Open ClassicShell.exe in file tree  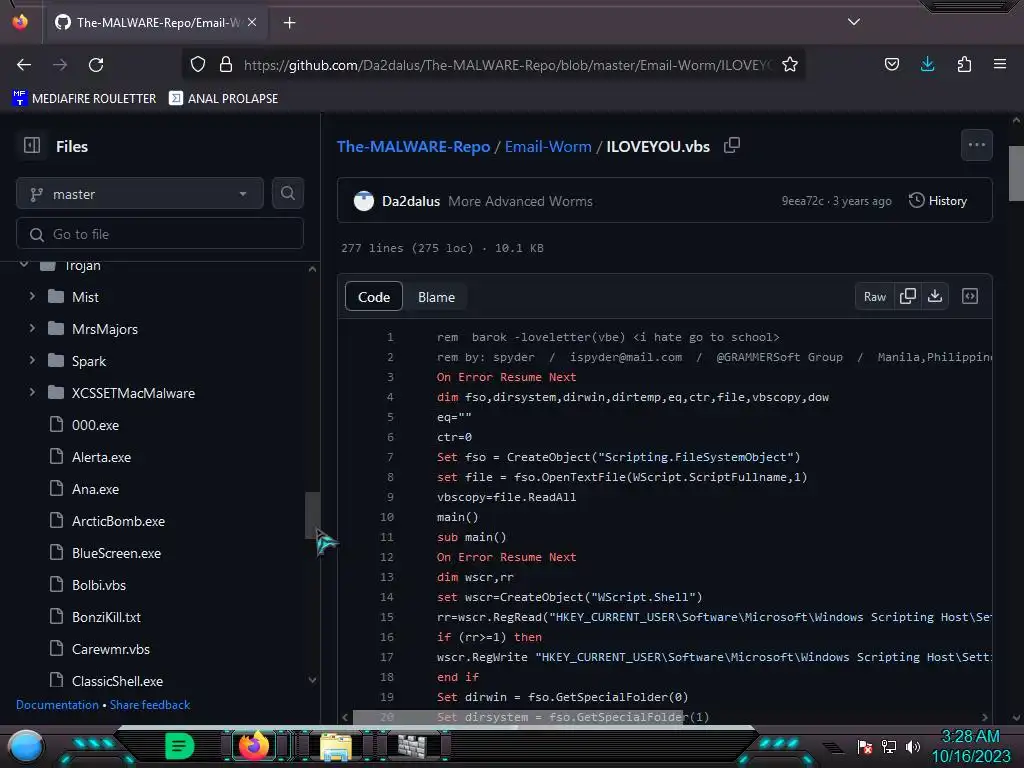point(117,681)
